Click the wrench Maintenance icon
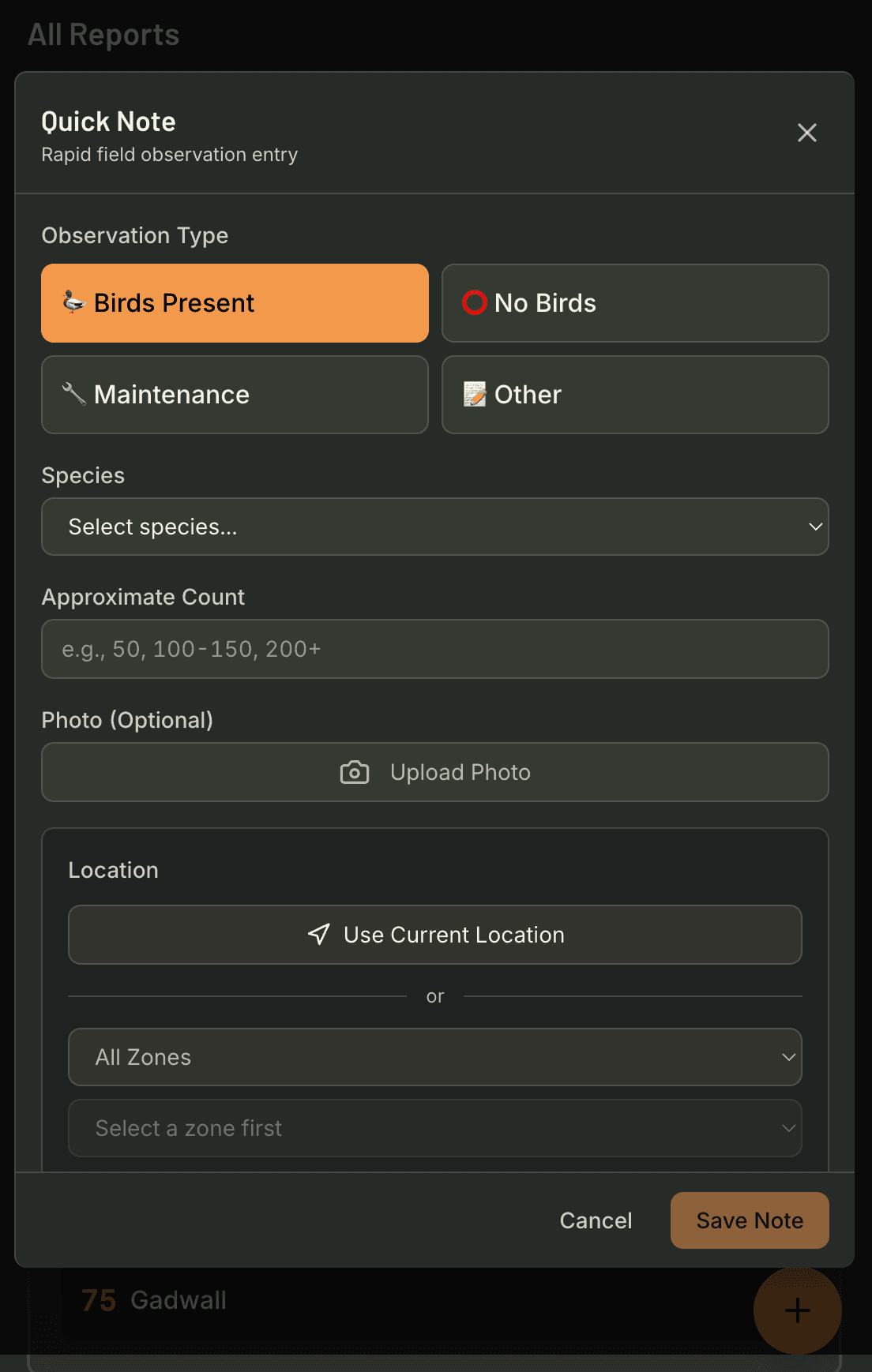The width and height of the screenshot is (872, 1372). 73,394
